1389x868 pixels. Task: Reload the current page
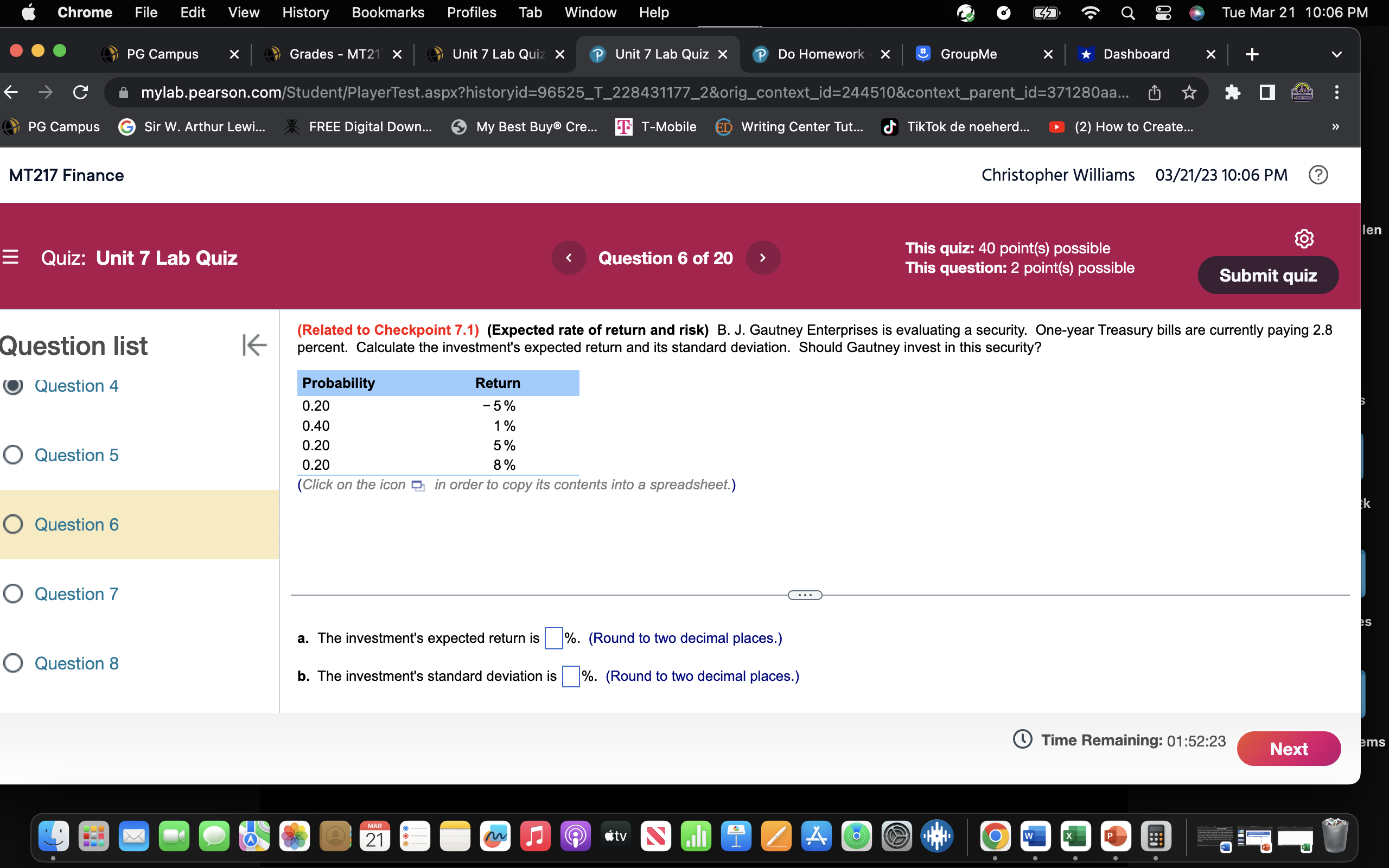[80, 92]
